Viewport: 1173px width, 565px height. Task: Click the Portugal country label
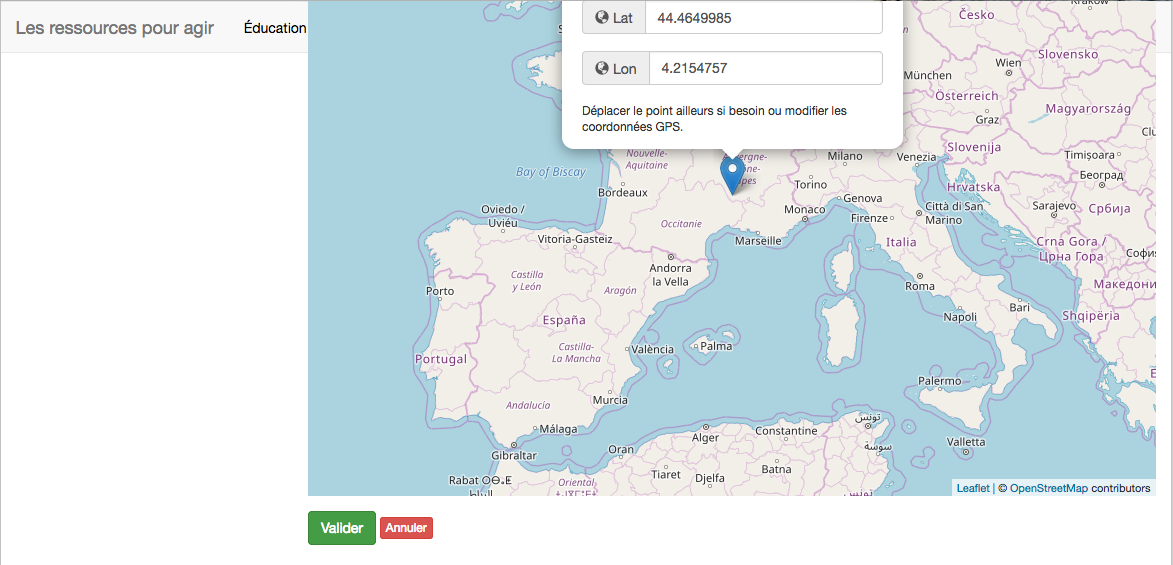coord(441,358)
